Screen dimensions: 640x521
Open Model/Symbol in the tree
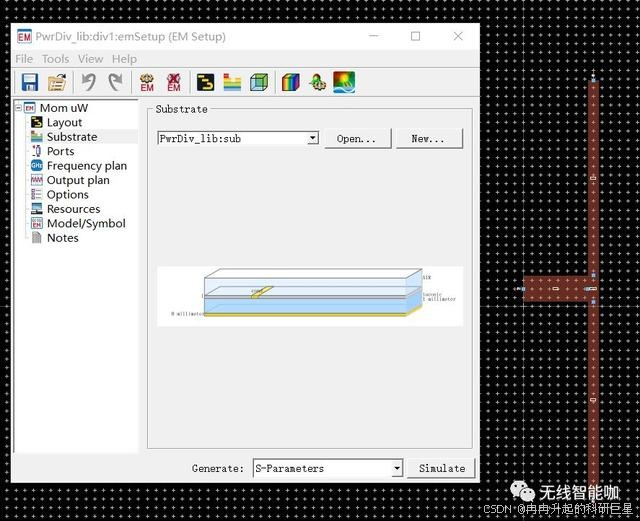click(86, 224)
